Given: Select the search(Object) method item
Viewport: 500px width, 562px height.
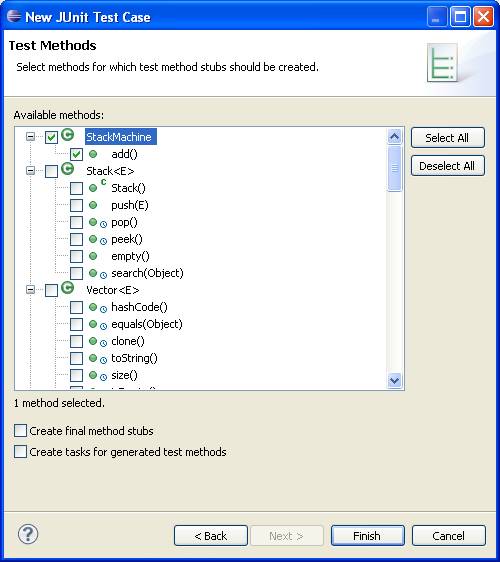Looking at the screenshot, I should tap(147, 273).
